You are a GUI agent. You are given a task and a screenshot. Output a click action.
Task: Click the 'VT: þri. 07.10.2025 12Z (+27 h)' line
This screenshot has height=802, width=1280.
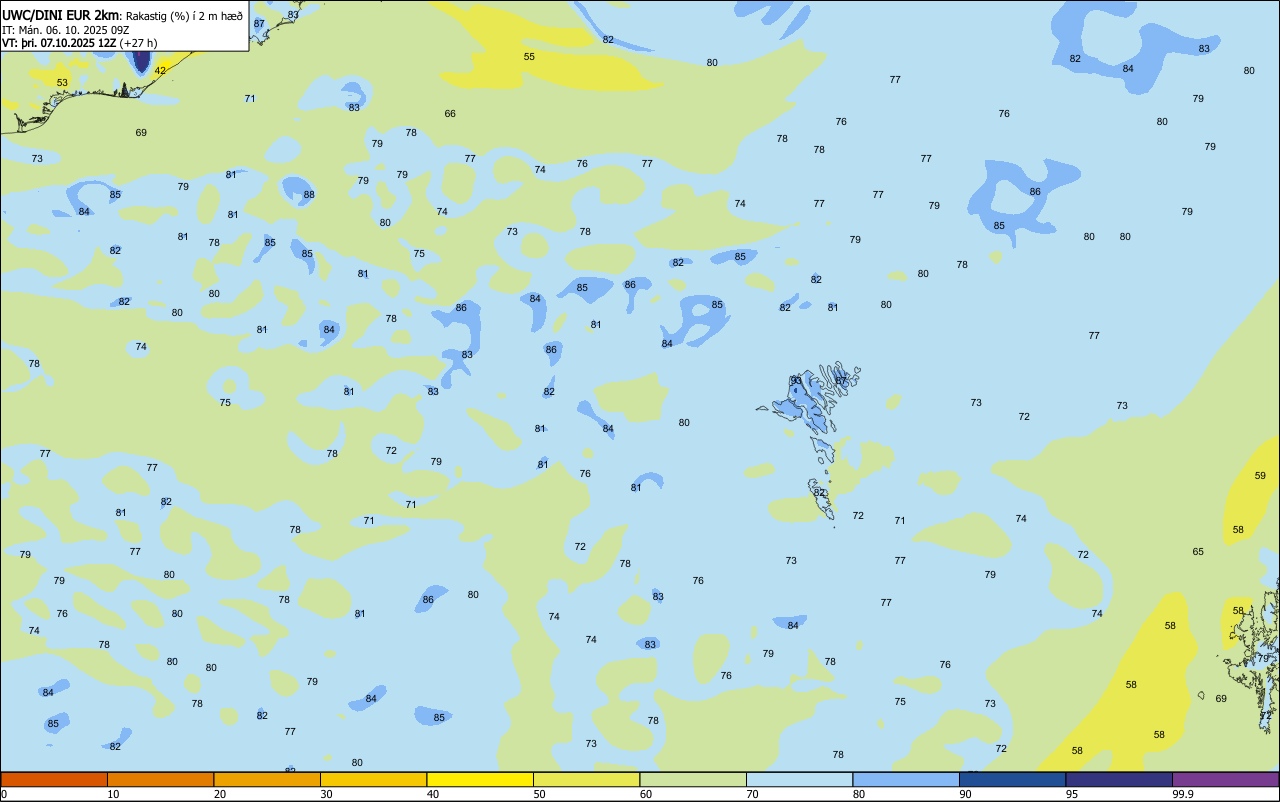pyautogui.click(x=79, y=43)
